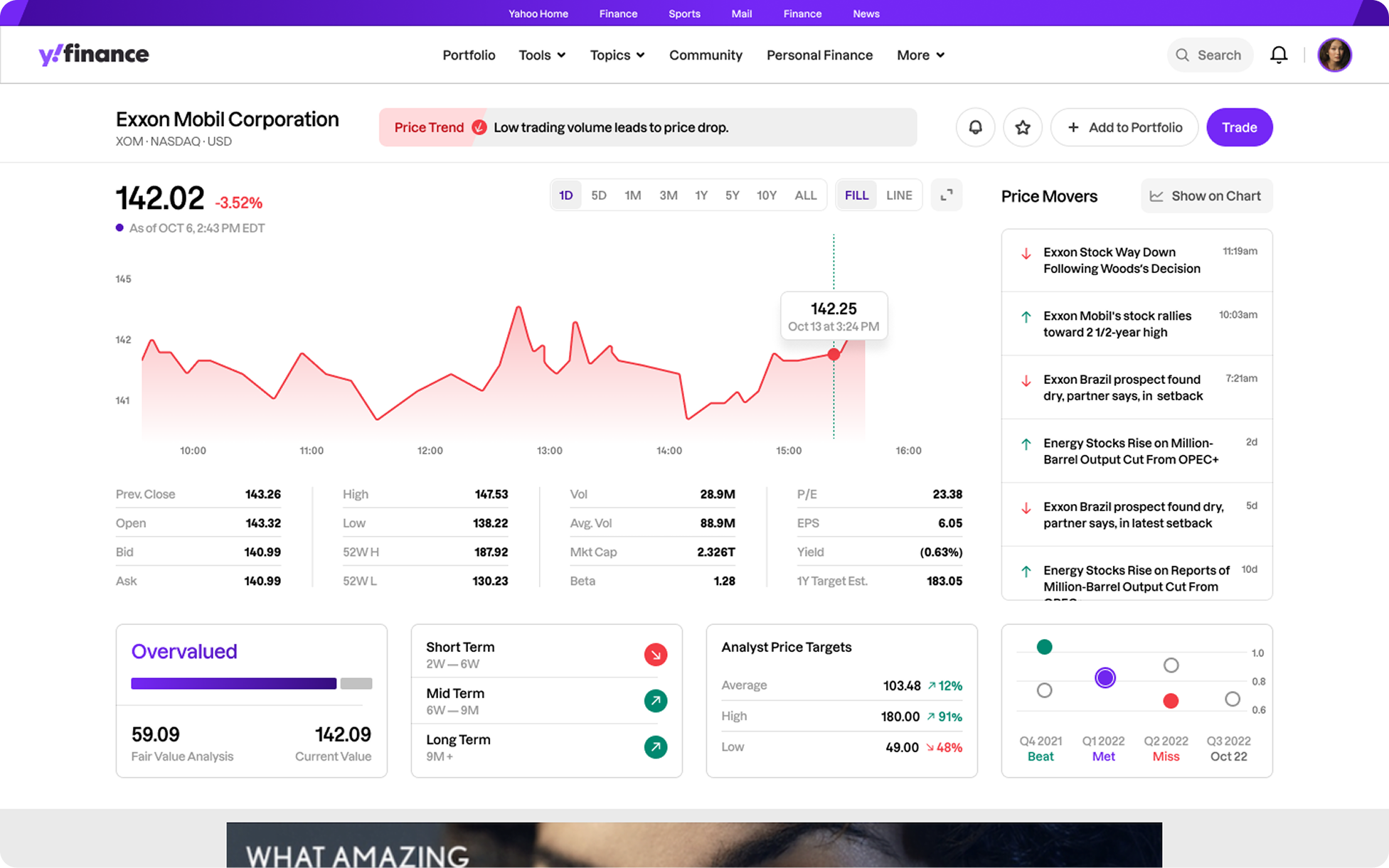
Task: Select the Q2 2022 Miss red dot
Action: [x=1171, y=701]
